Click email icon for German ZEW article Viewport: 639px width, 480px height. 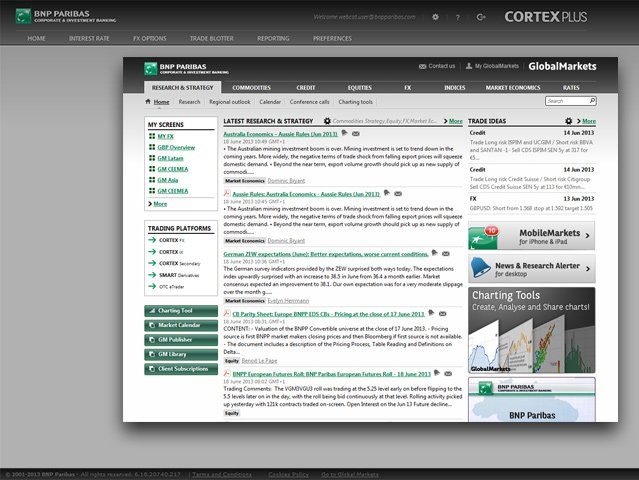[x=446, y=254]
